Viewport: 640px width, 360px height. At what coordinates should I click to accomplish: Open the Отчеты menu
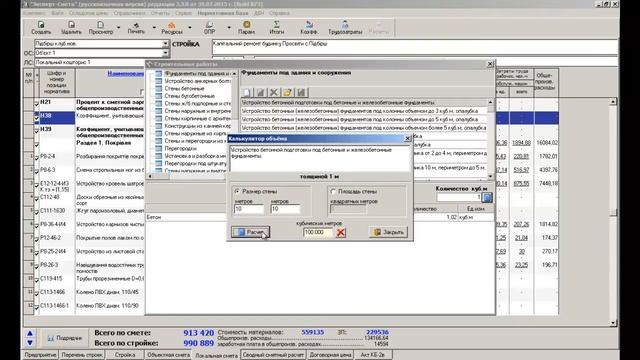click(160, 13)
